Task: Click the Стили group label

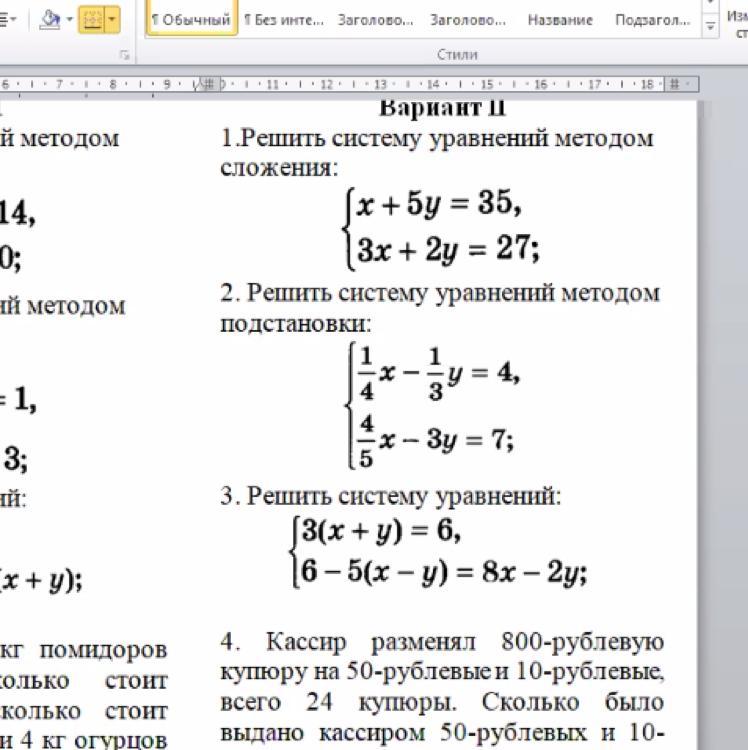Action: tap(457, 55)
